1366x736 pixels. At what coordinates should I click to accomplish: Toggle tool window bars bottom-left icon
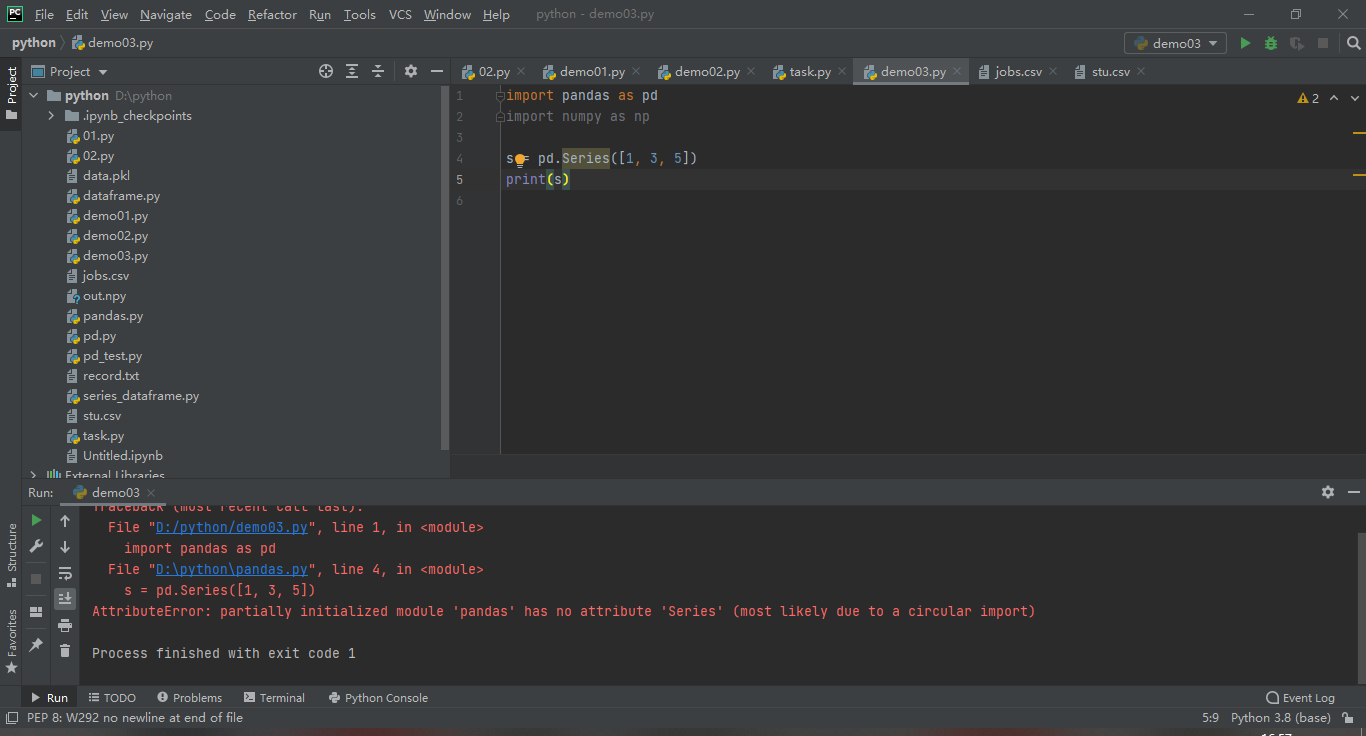click(x=11, y=717)
